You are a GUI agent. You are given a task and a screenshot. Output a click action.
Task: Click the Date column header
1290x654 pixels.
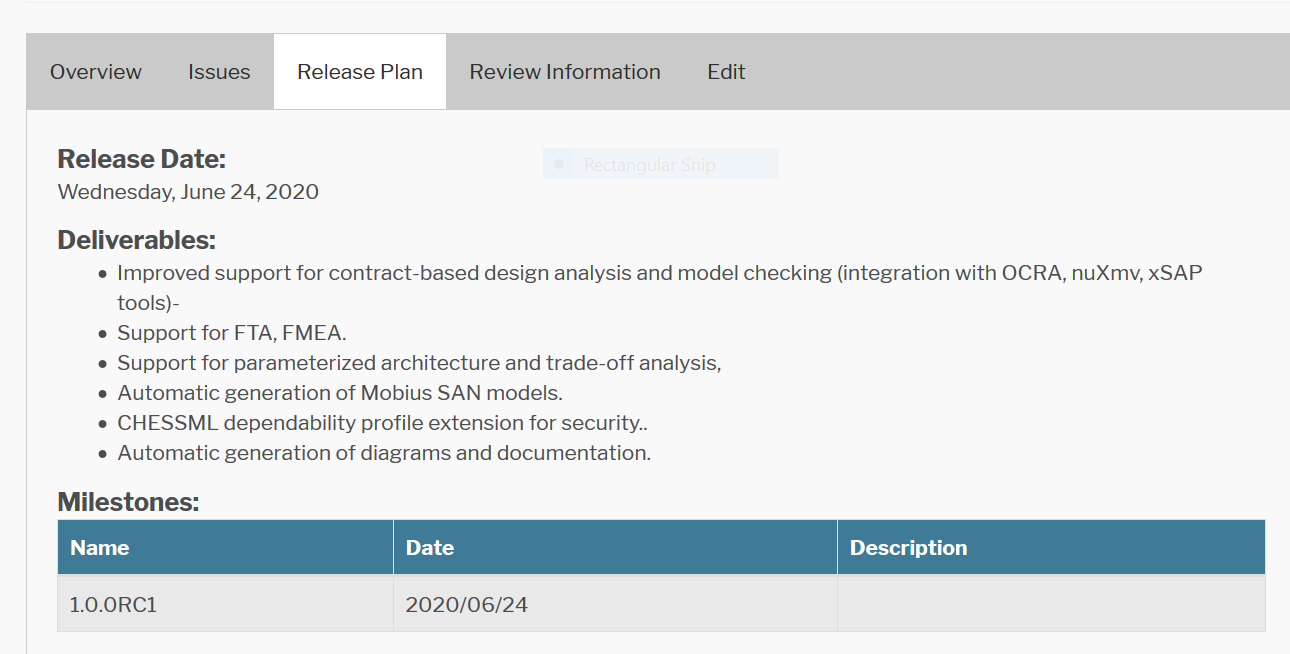click(x=430, y=548)
